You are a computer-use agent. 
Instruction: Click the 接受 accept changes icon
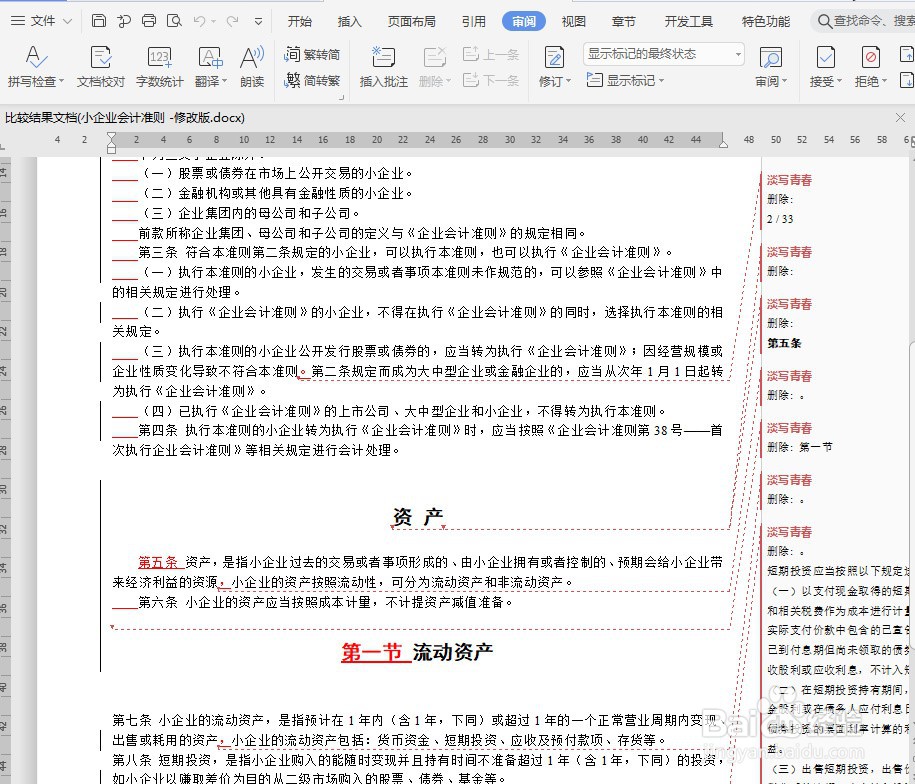(825, 57)
